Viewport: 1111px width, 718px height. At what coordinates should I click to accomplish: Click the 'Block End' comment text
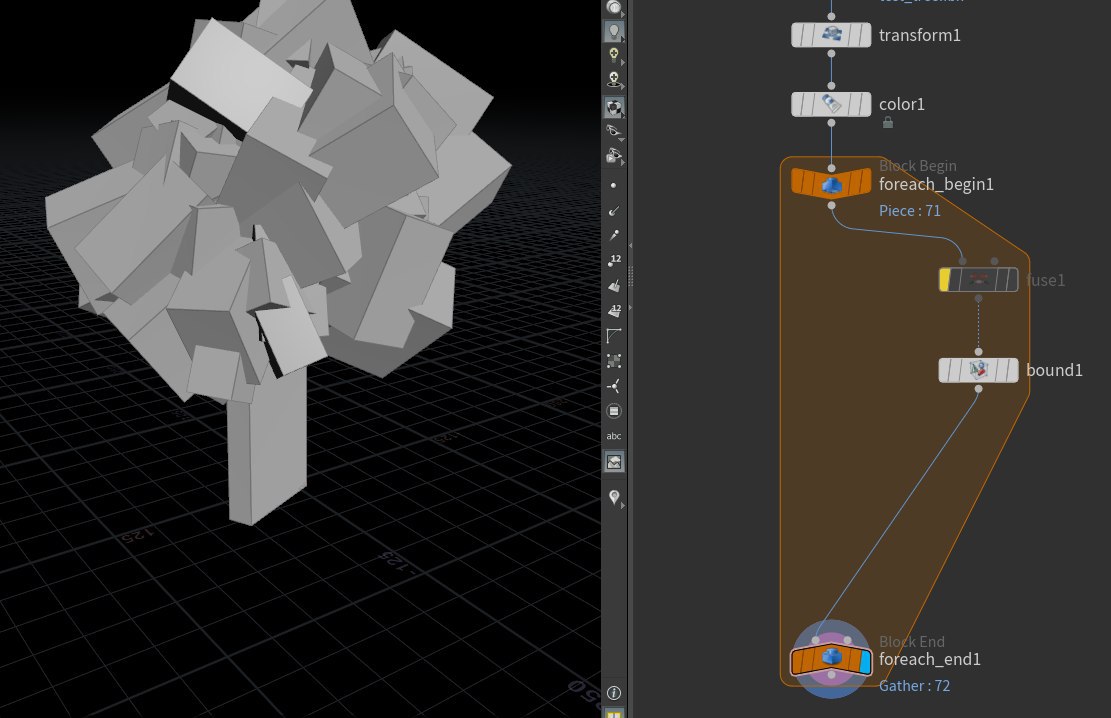coord(912,641)
